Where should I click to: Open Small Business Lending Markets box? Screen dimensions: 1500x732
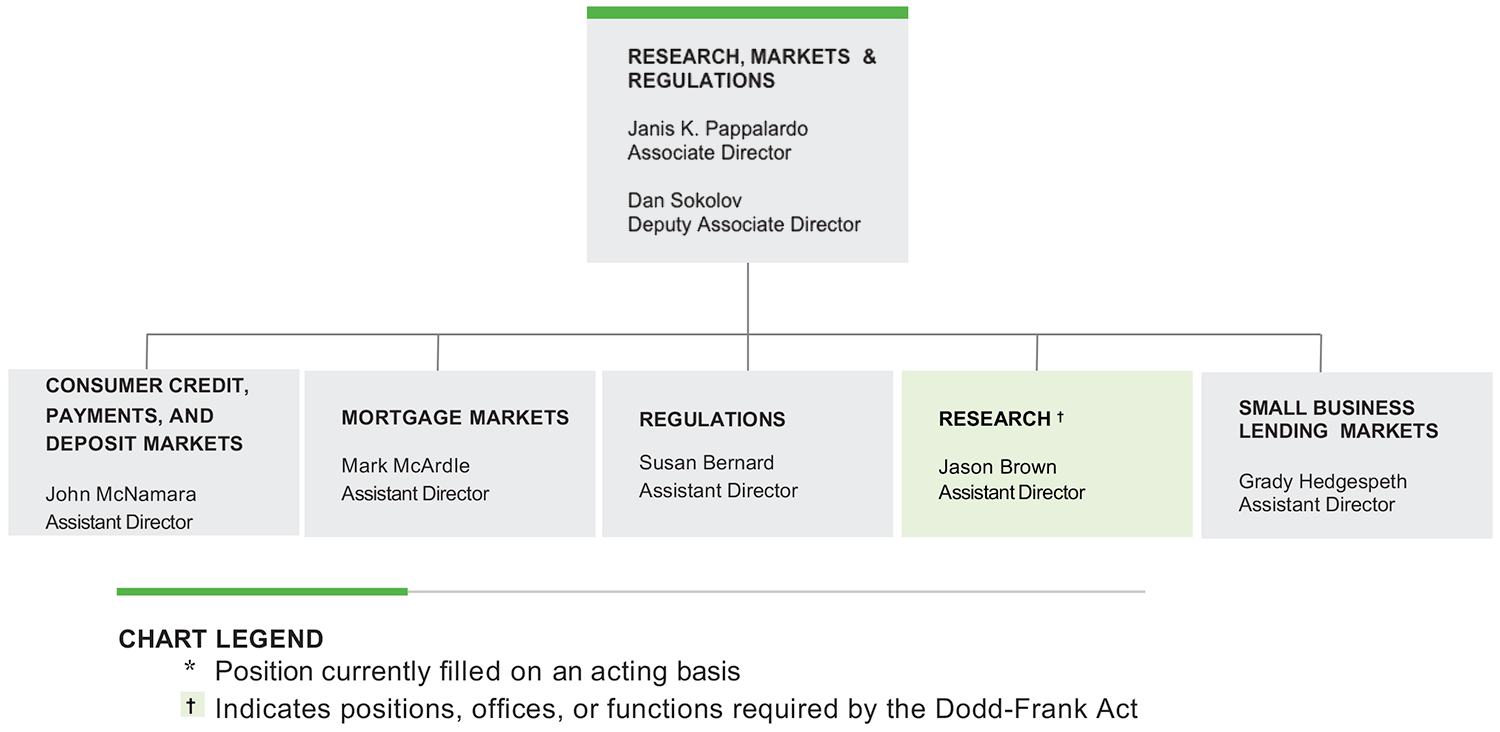tap(1346, 455)
